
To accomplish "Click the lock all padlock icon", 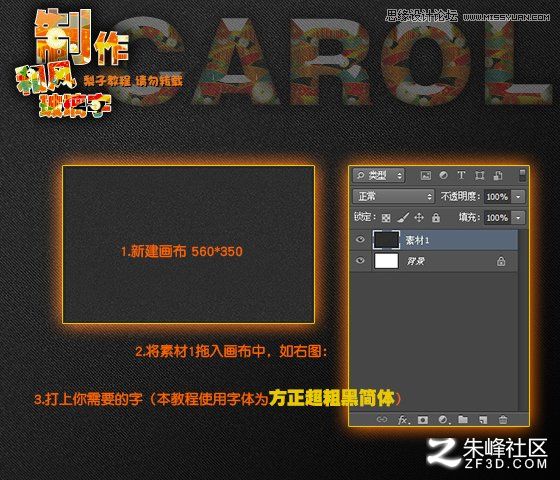I will (436, 218).
